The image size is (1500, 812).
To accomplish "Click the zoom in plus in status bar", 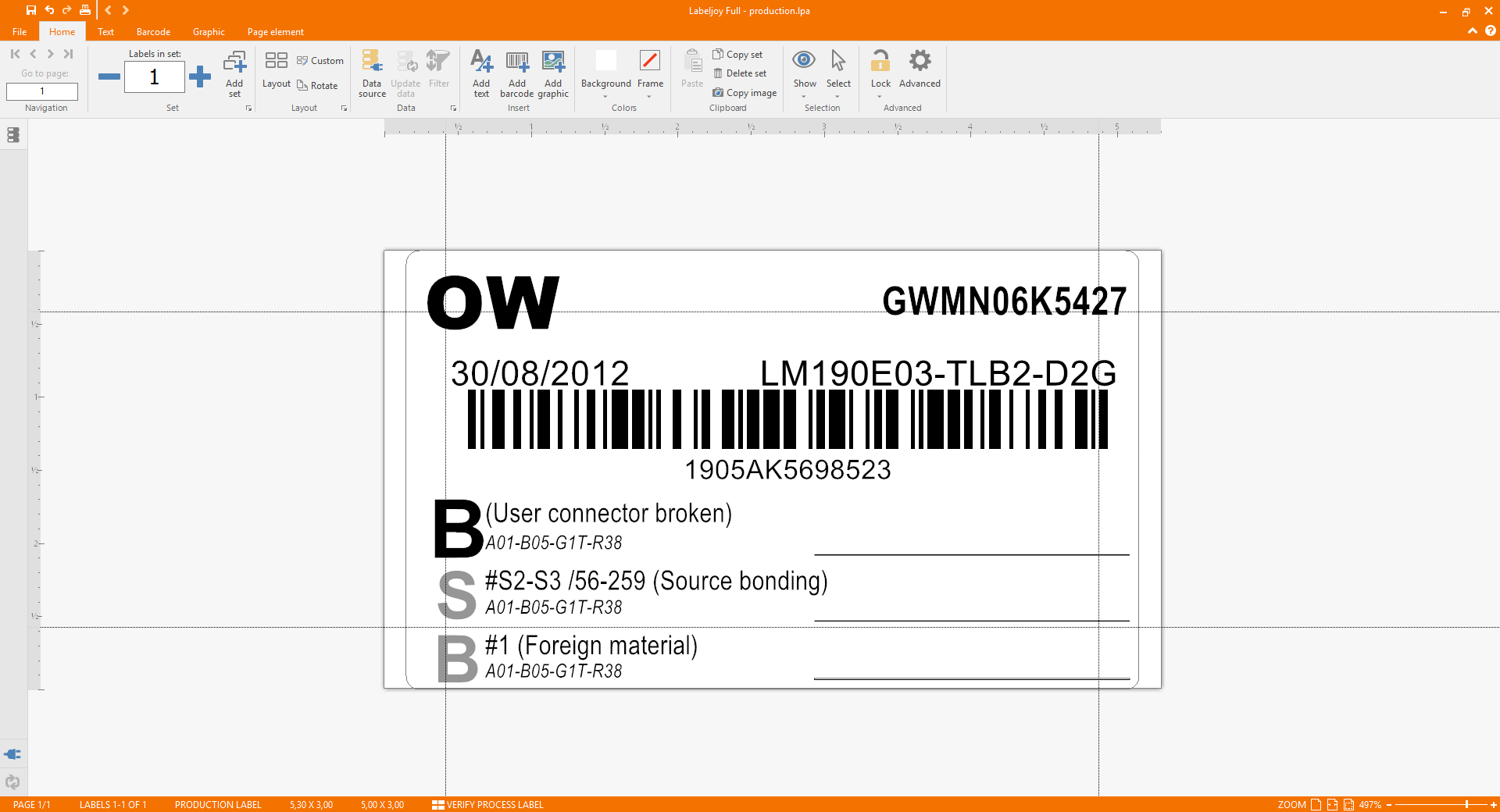I will (1493, 805).
